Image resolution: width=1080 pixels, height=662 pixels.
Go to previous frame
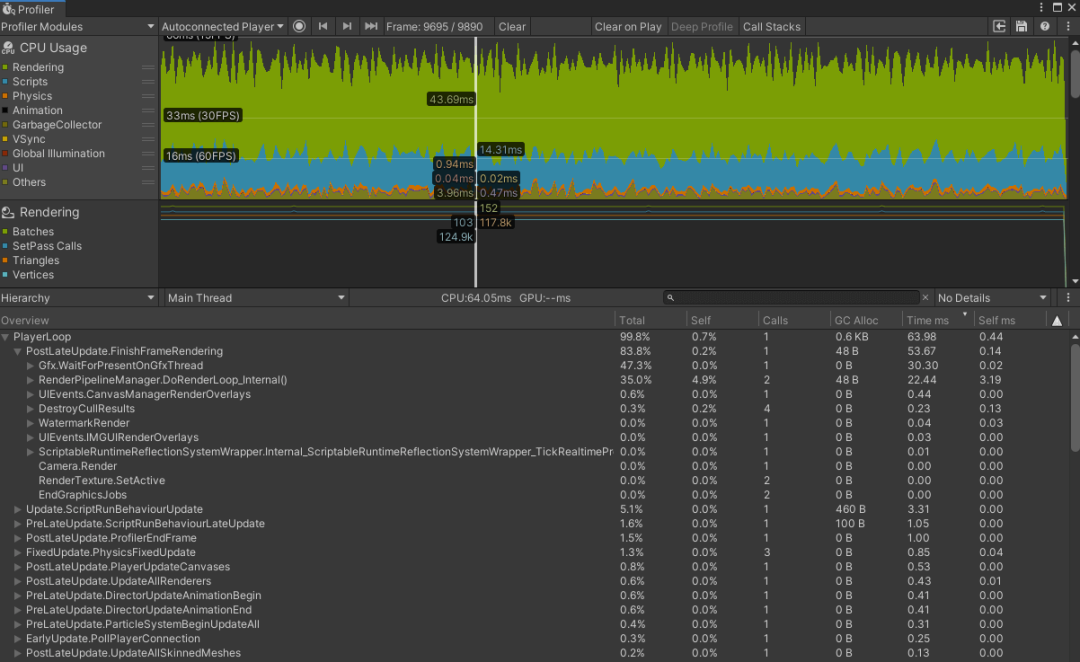click(322, 26)
